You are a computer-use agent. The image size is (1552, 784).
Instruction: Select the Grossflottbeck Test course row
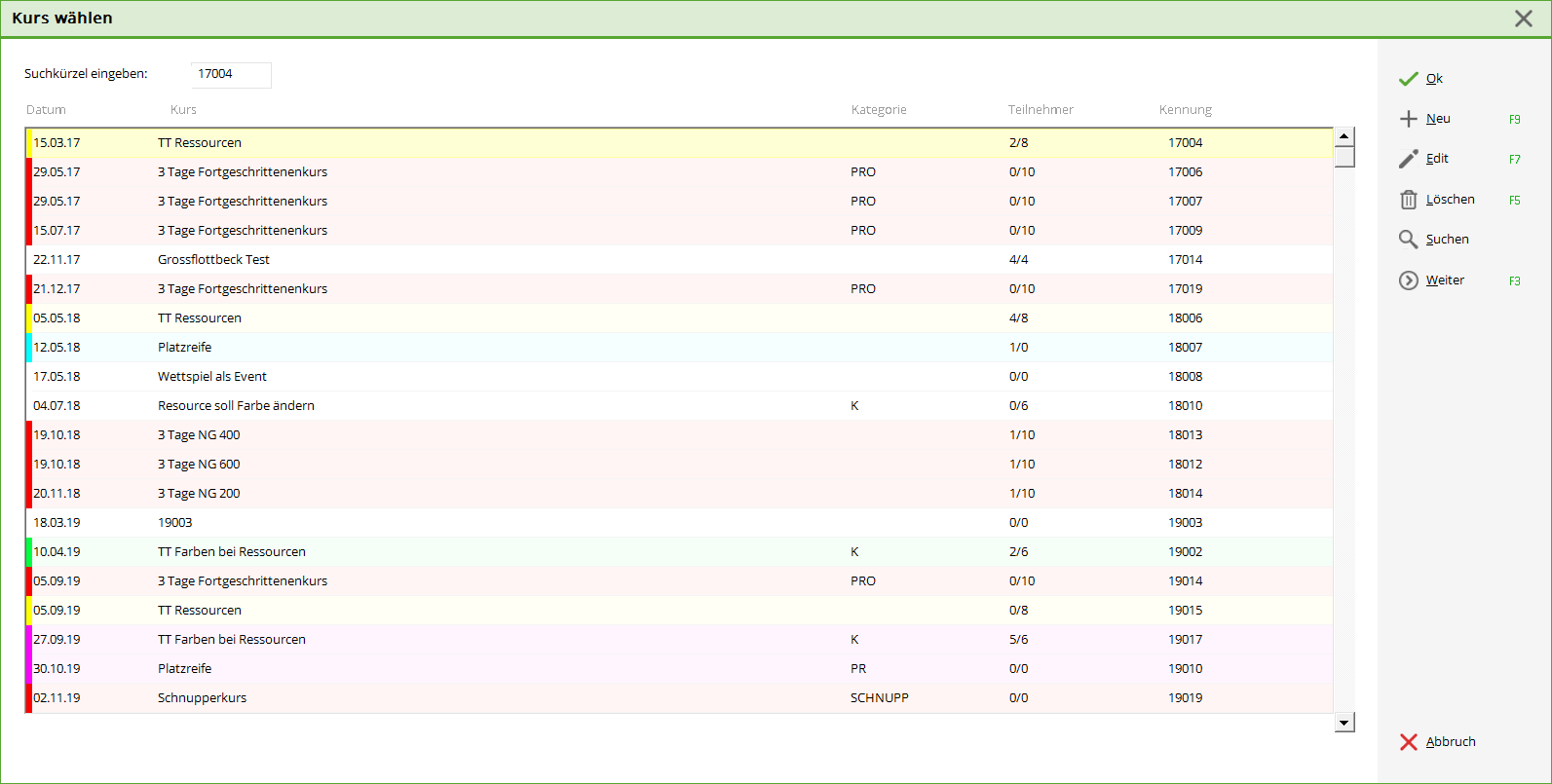pos(213,260)
